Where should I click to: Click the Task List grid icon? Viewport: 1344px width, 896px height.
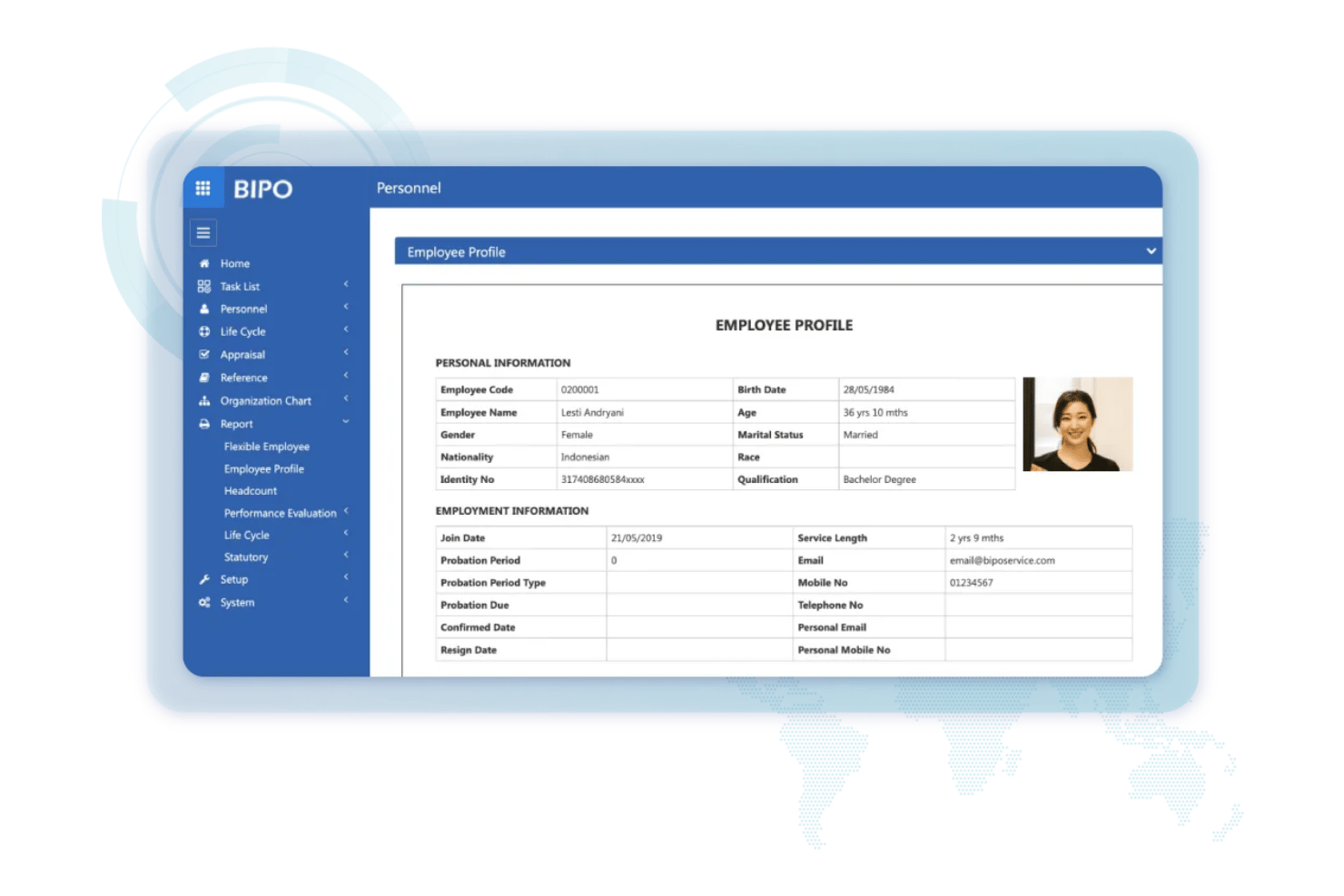[x=204, y=286]
